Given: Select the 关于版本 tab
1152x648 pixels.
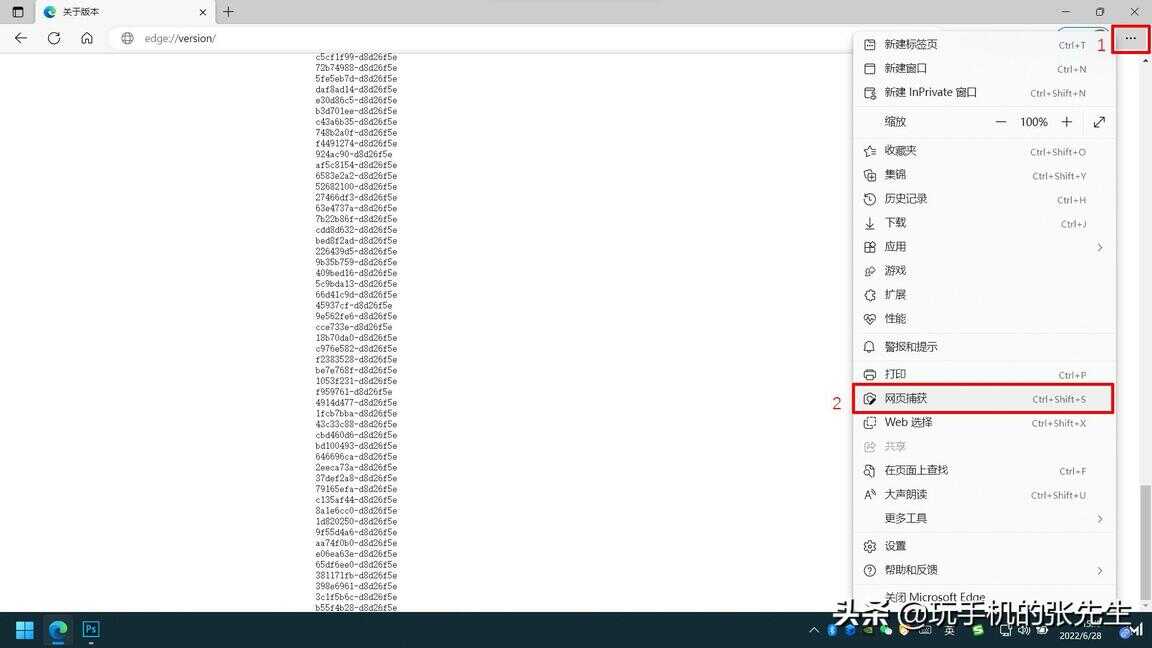Looking at the screenshot, I should tap(124, 12).
